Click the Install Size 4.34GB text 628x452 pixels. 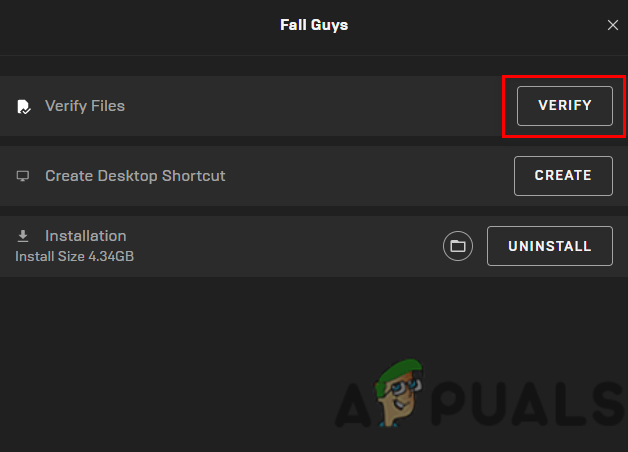click(x=74, y=256)
